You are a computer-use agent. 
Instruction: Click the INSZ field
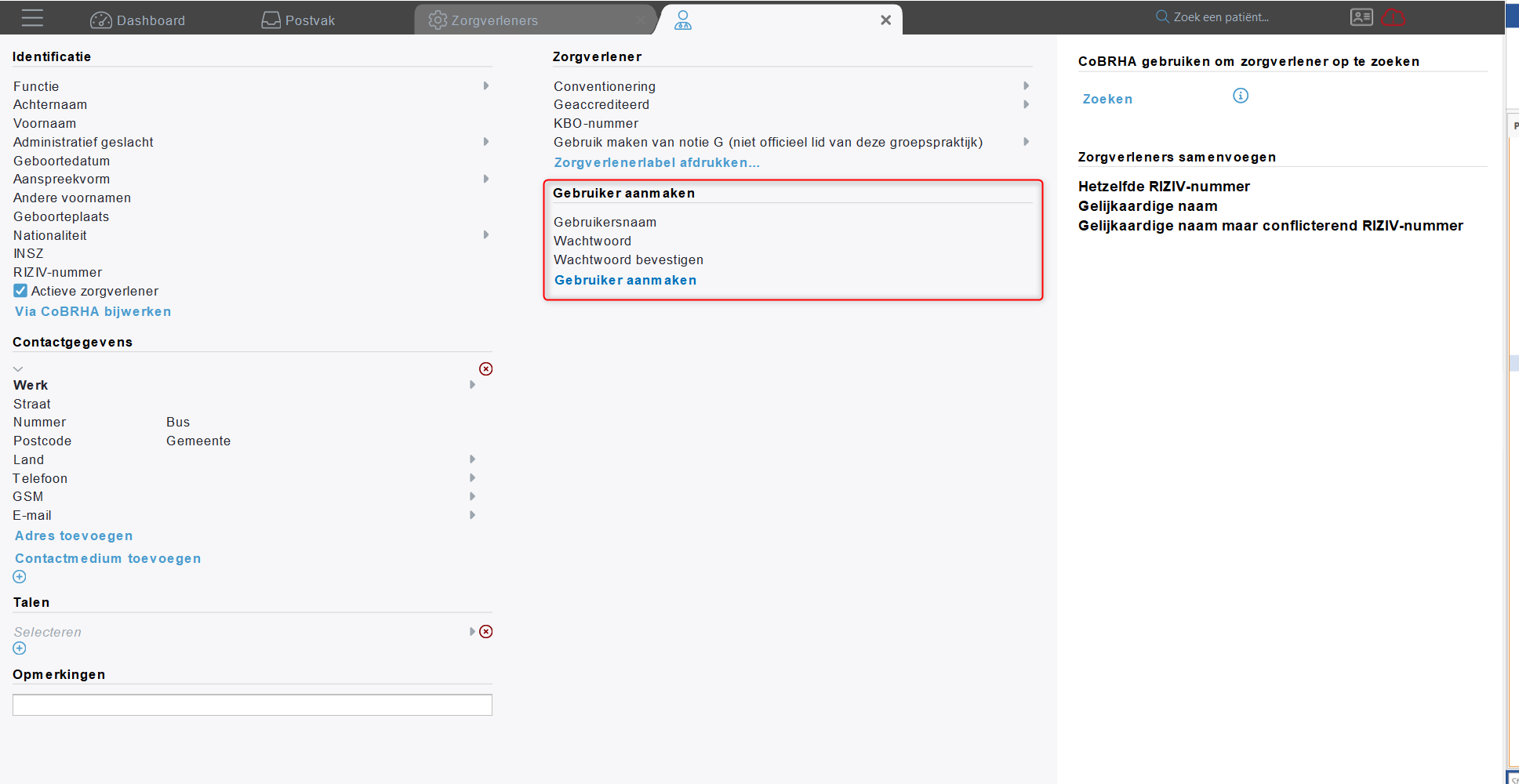click(x=252, y=254)
